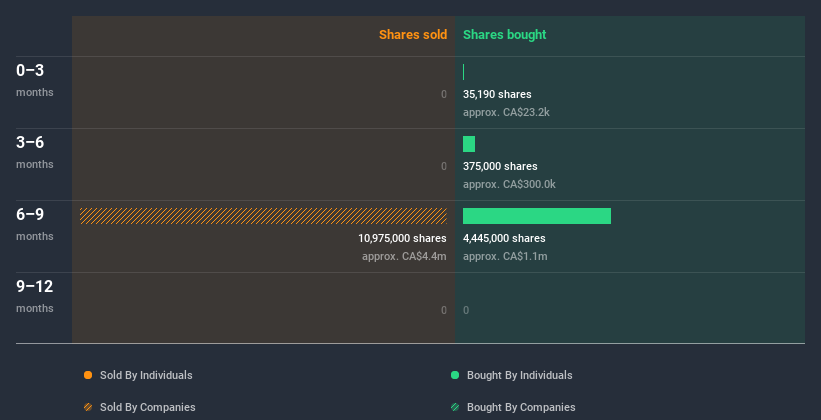Click the green 6–9 months bought bar
The width and height of the screenshot is (821, 420).
(x=537, y=216)
